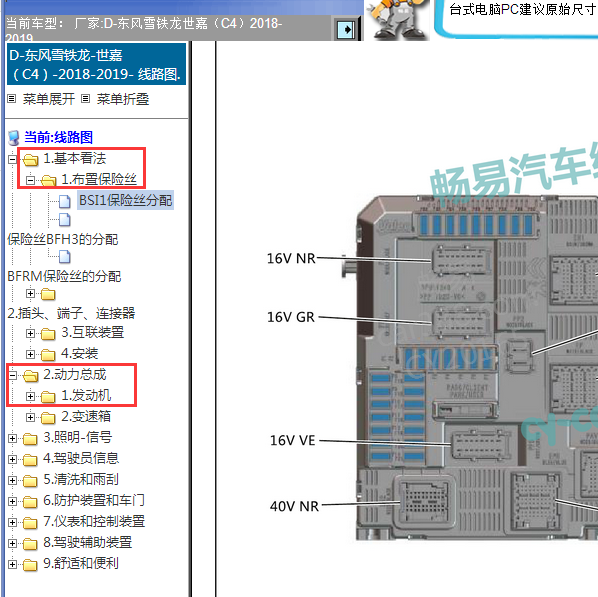Collapse the 2.动力总成 node
Viewport: 598px width, 597px height.
click(12, 376)
